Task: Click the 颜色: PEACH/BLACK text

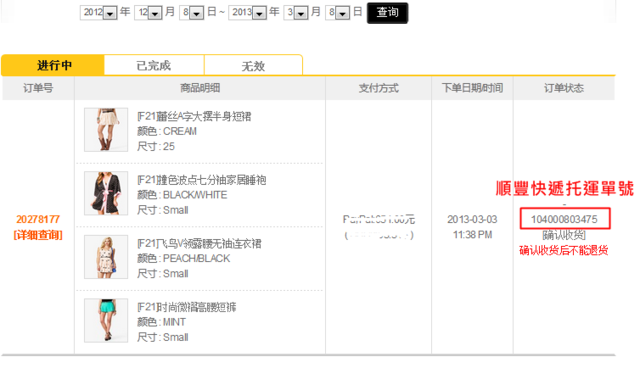Action: coord(184,259)
